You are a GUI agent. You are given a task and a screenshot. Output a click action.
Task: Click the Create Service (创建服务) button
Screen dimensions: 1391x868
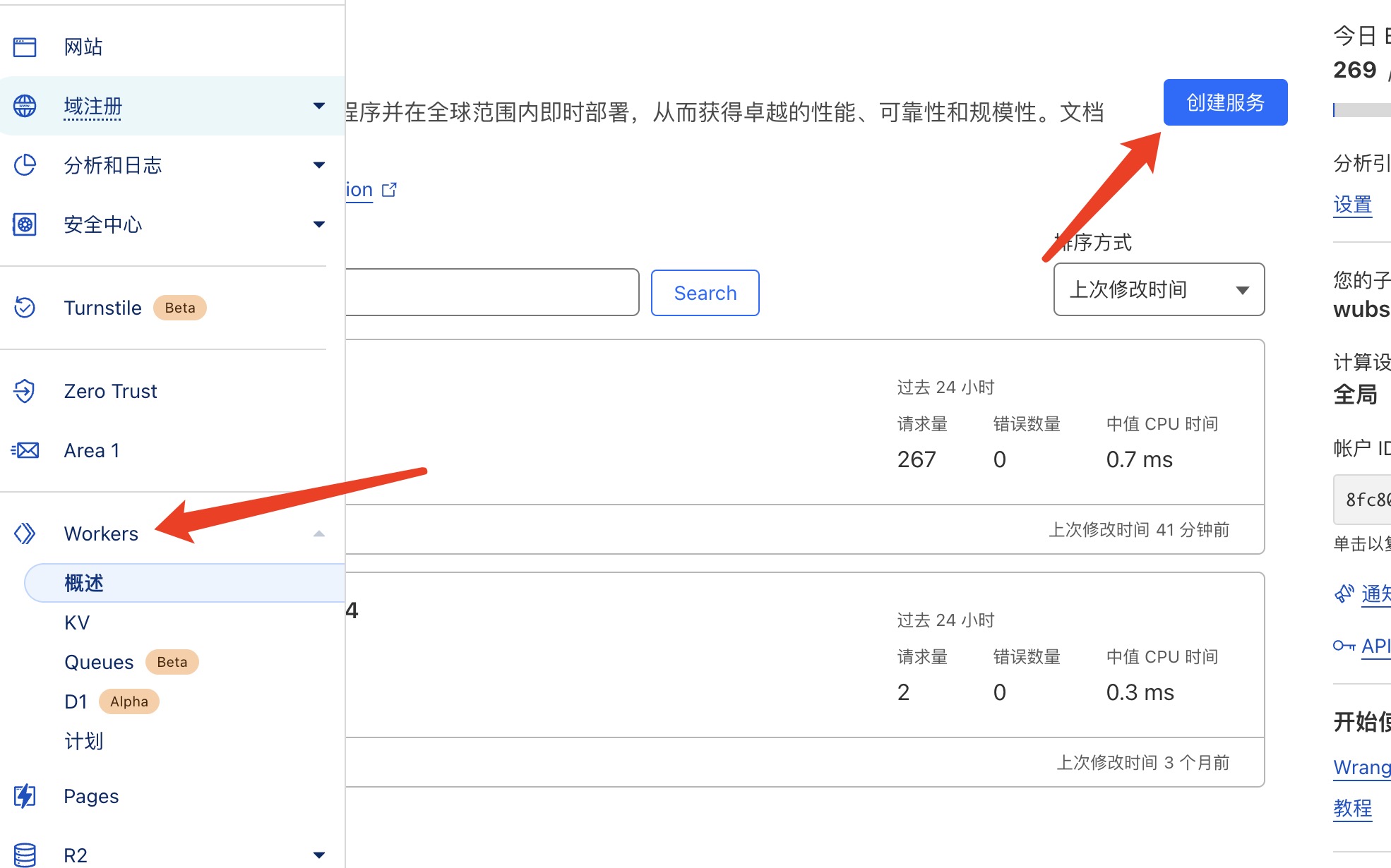(1225, 102)
